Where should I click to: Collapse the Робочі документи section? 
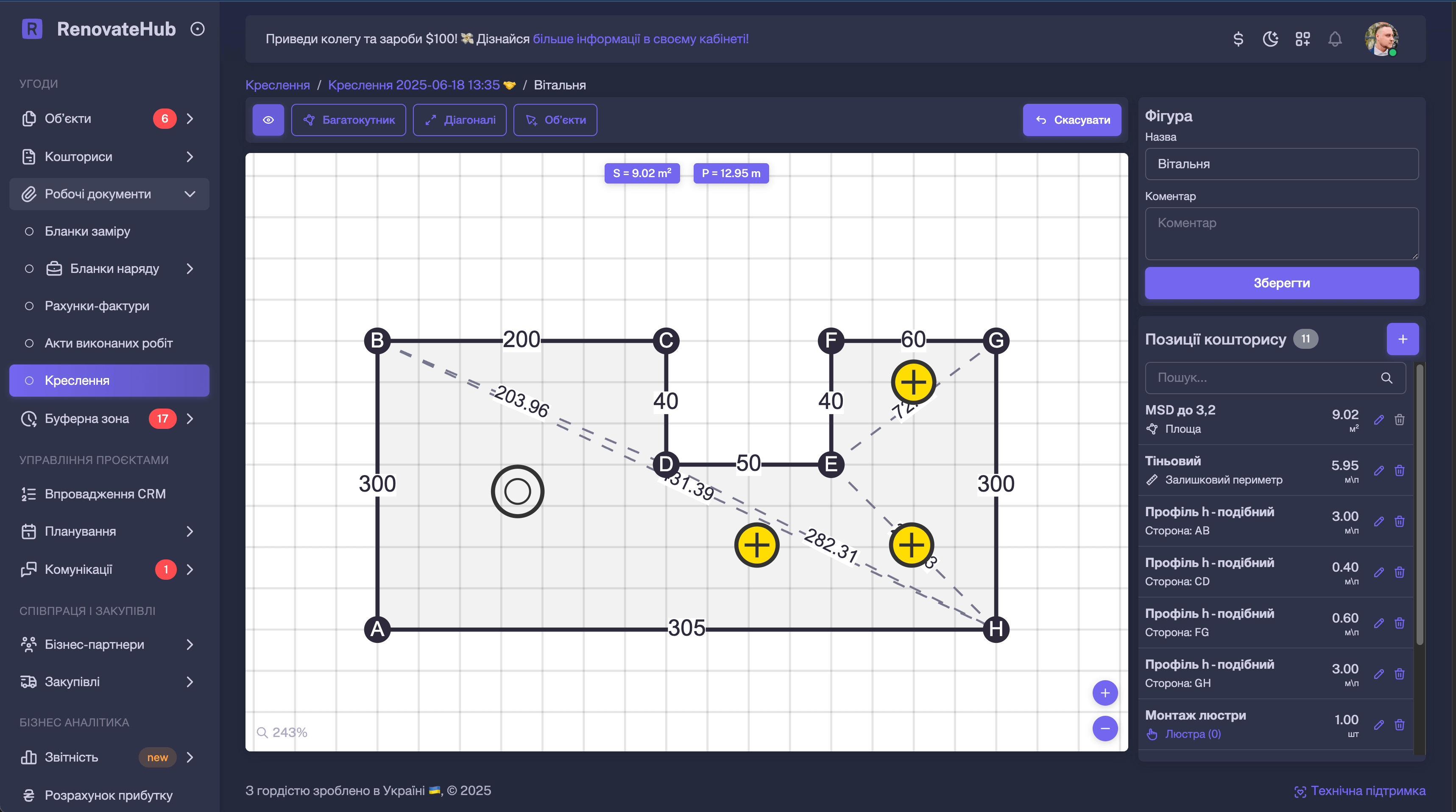click(109, 194)
